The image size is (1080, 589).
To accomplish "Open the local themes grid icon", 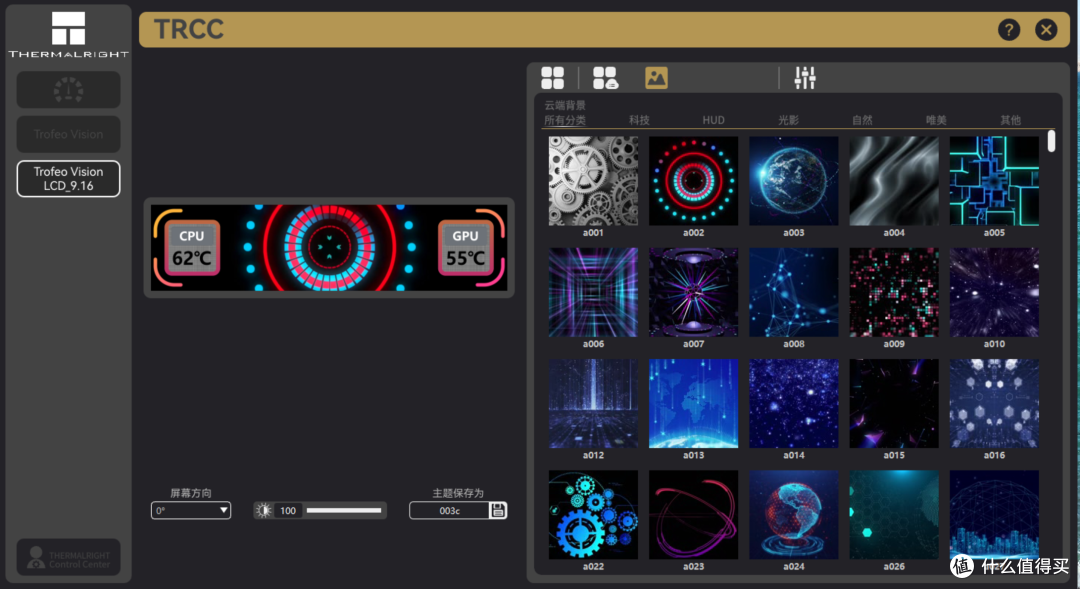I will [552, 78].
